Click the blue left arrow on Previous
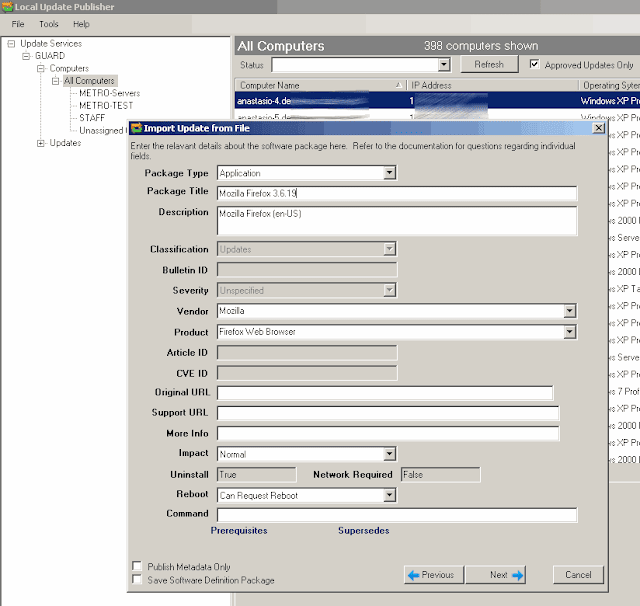 (x=413, y=575)
